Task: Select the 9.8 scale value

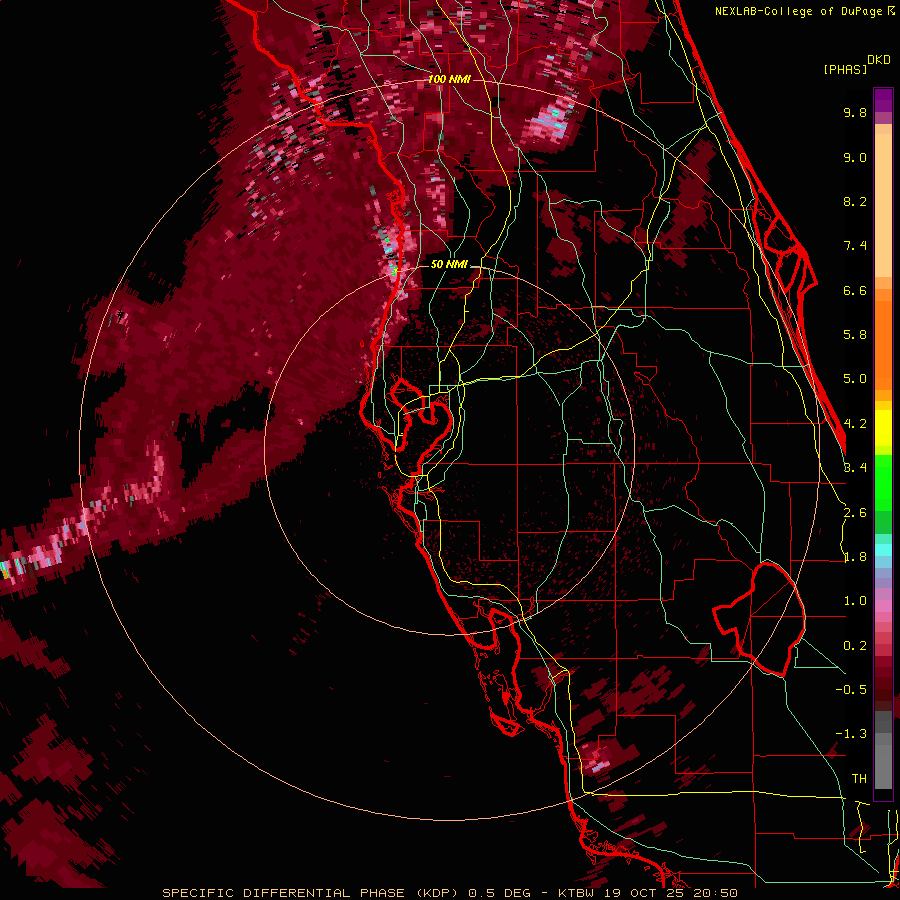Action: [x=855, y=112]
